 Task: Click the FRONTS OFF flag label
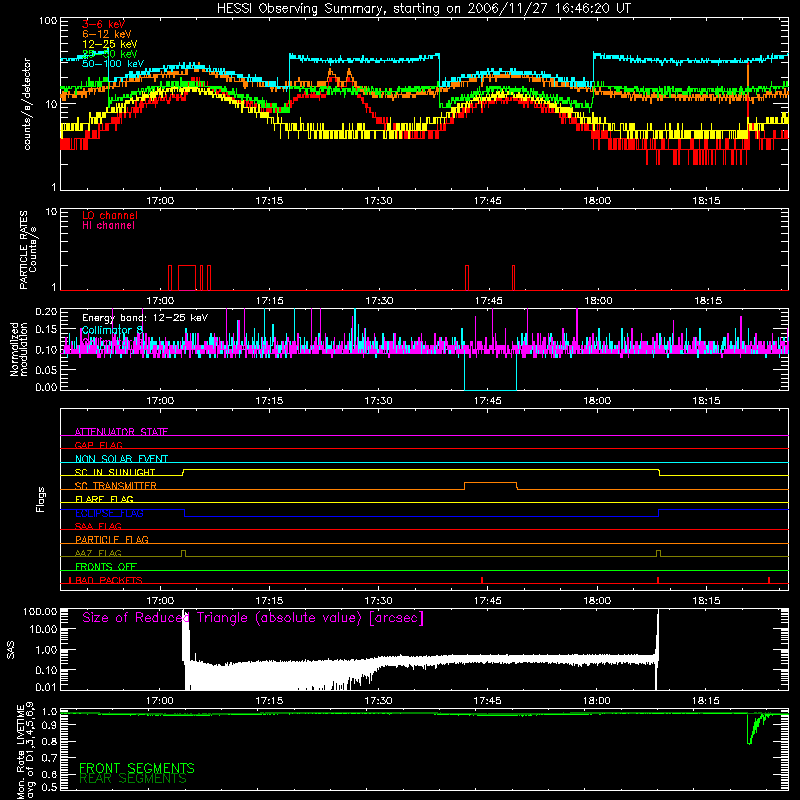click(x=106, y=566)
